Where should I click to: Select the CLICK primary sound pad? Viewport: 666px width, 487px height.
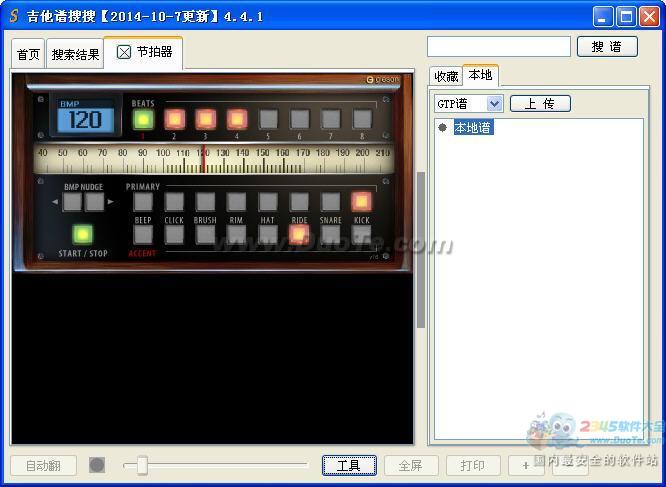[174, 201]
